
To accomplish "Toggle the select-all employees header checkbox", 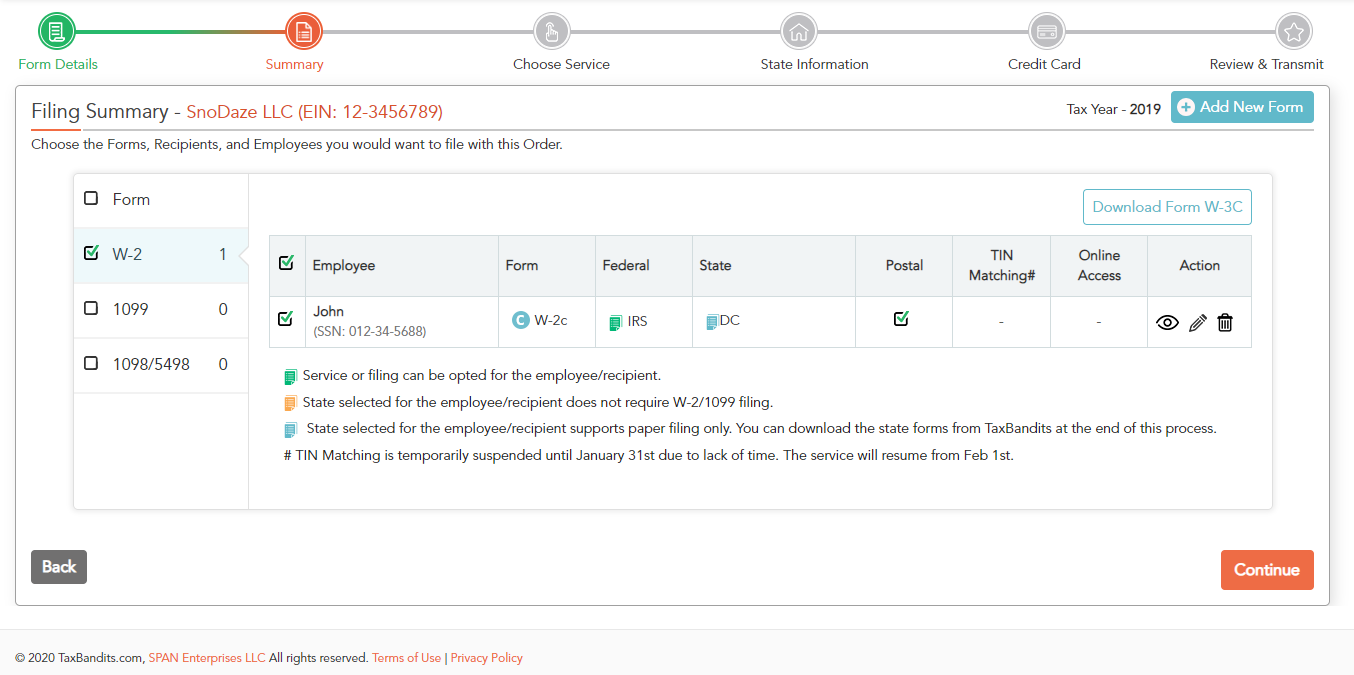I will click(x=286, y=263).
